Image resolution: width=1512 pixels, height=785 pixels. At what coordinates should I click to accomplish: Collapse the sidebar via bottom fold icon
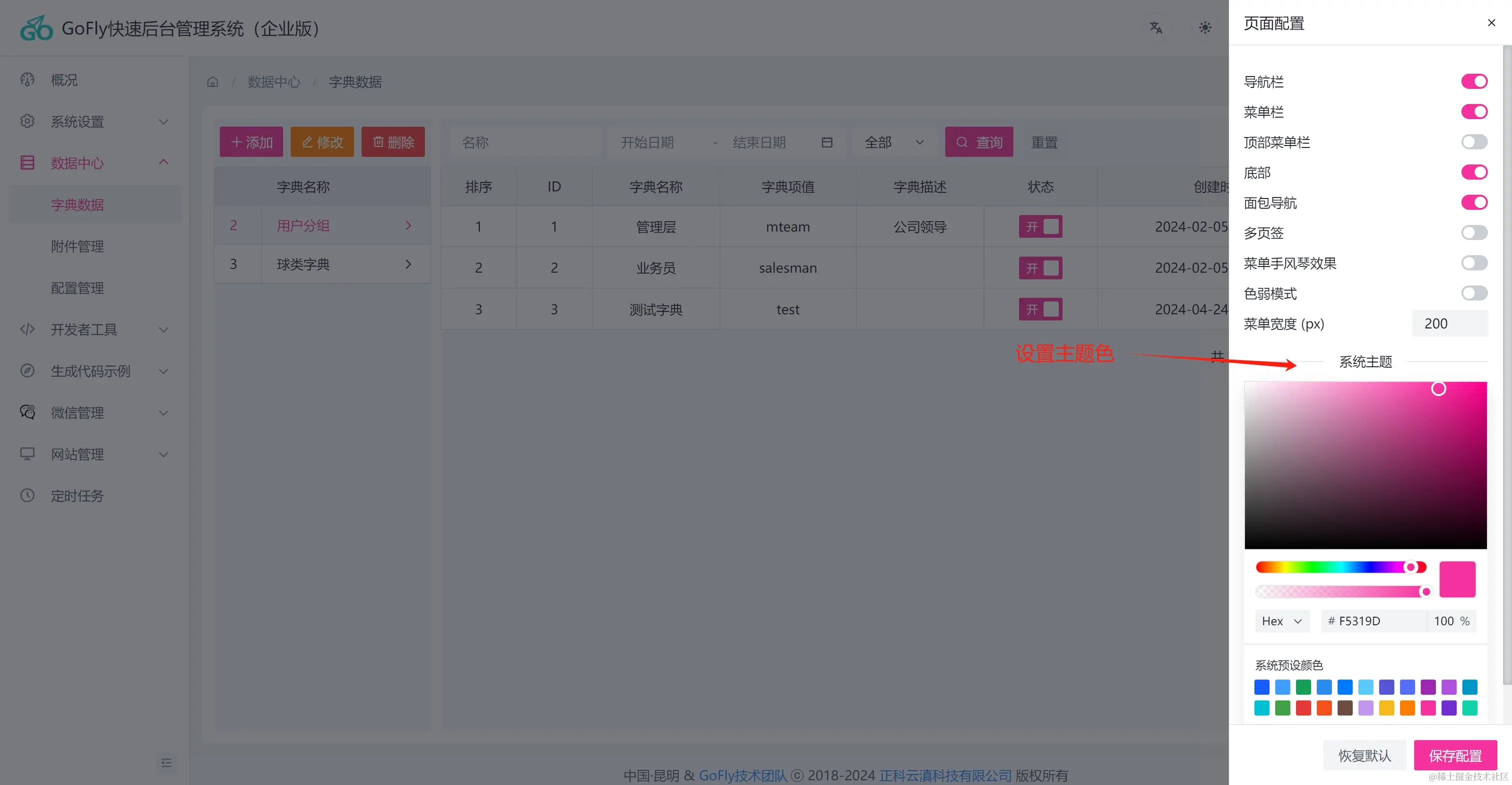pos(166,762)
